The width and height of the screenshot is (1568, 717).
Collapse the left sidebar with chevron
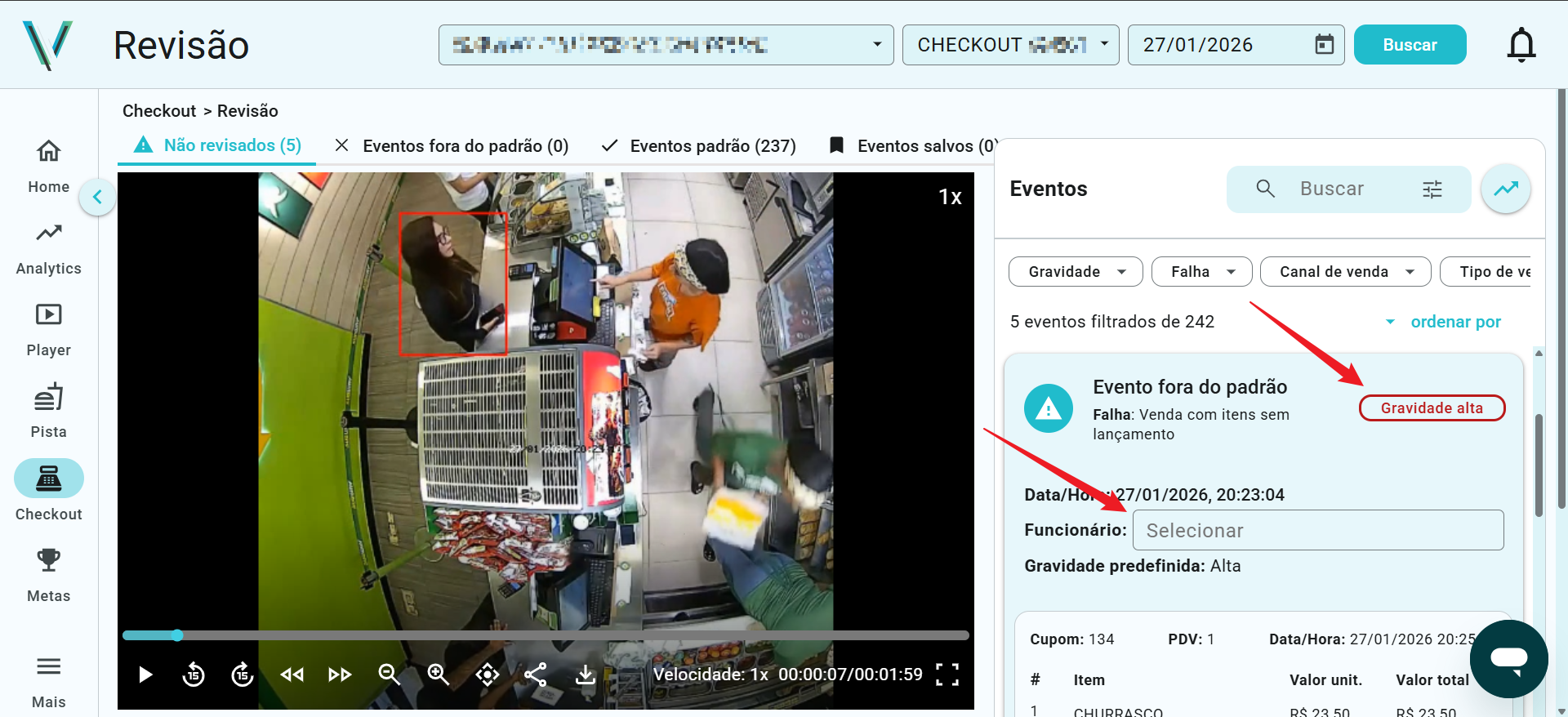tap(97, 197)
